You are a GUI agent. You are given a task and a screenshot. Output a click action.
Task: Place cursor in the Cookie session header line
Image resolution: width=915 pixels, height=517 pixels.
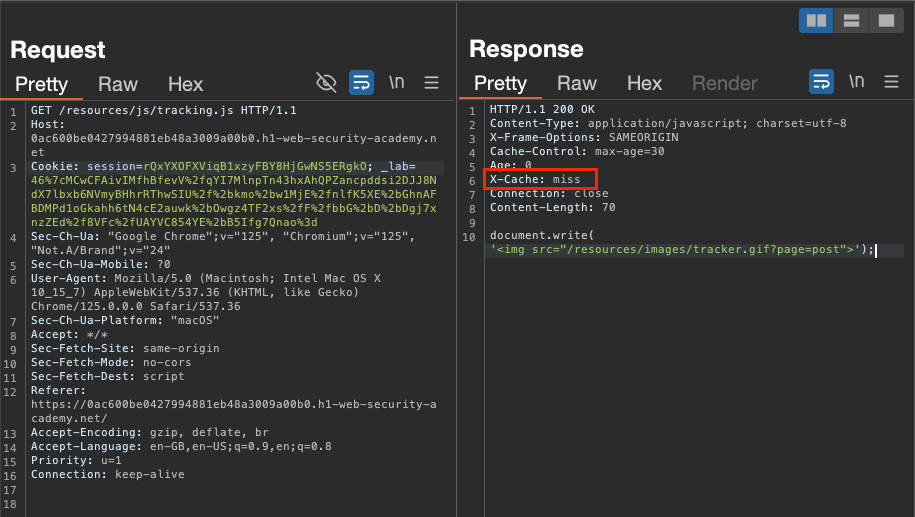[200, 166]
